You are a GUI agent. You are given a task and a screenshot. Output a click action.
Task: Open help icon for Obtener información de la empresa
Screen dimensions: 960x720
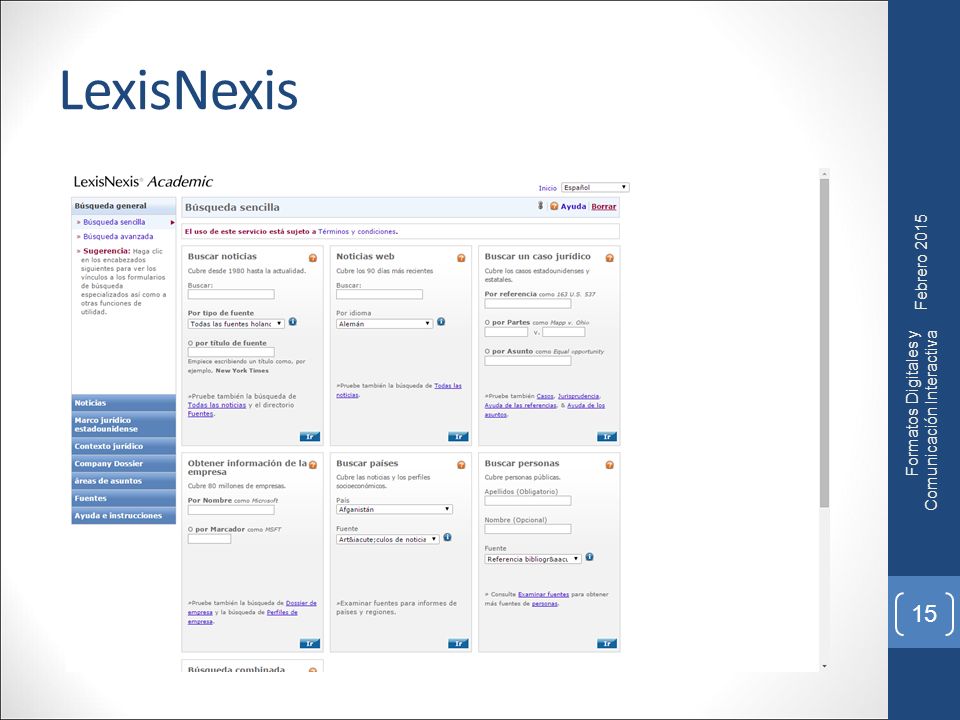pos(313,465)
